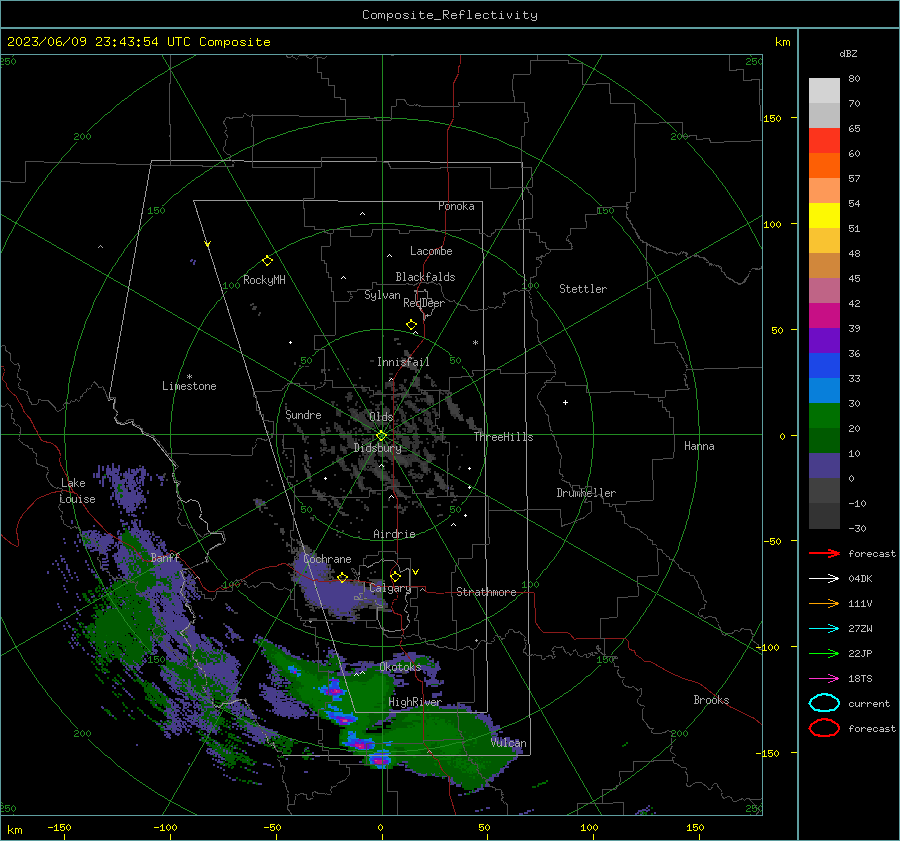Screen dimensions: 900x841
Task: Select the Innisfail label
Action: pyautogui.click(x=404, y=362)
